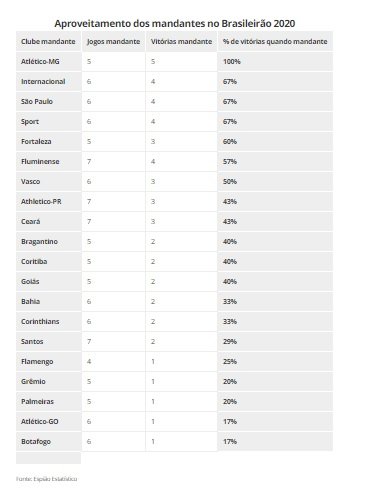Viewport: 376px width, 494px height.
Task: Select the Internacional club cell
Action: pyautogui.click(x=48, y=81)
